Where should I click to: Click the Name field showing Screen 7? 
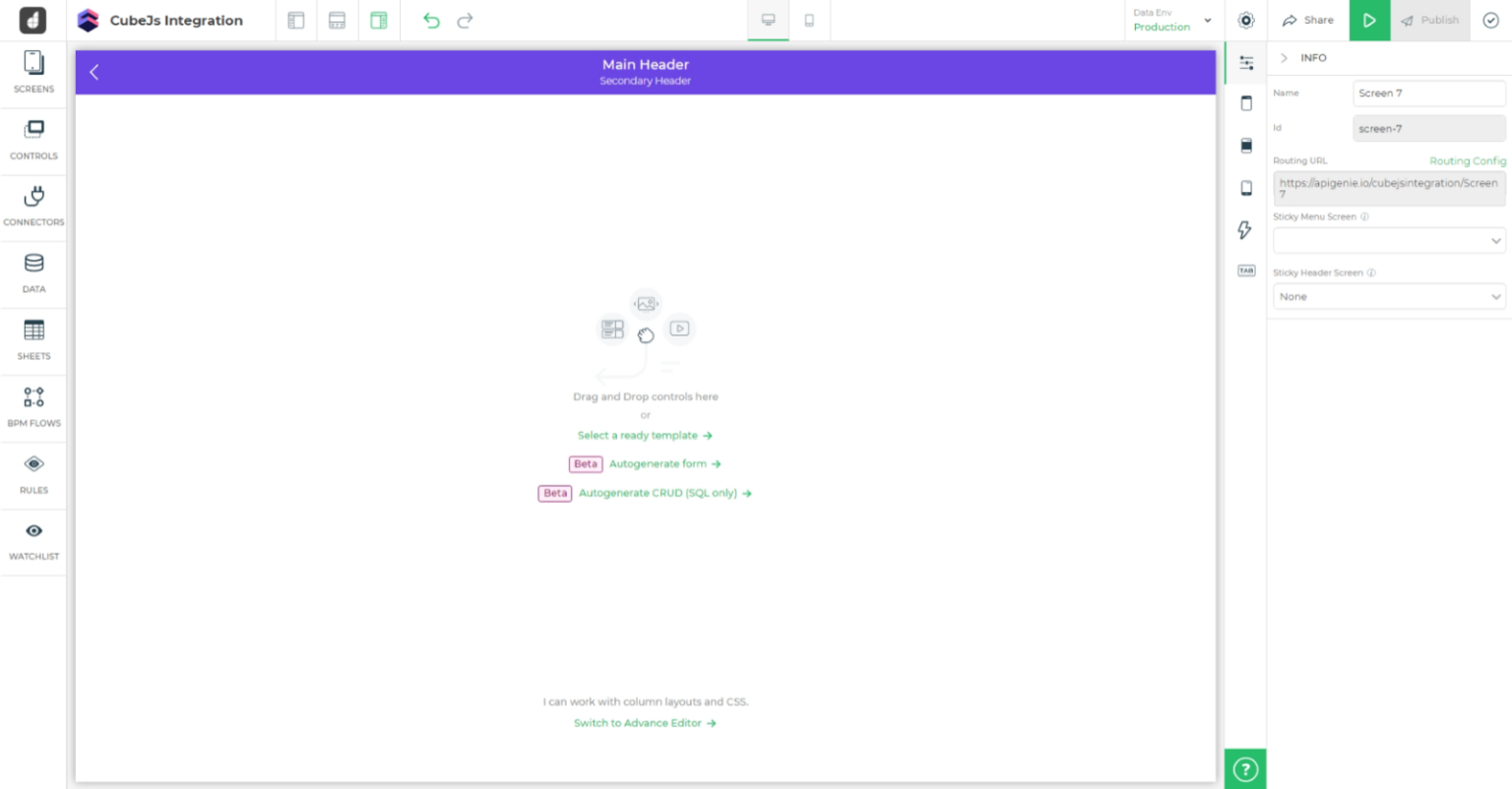1428,92
